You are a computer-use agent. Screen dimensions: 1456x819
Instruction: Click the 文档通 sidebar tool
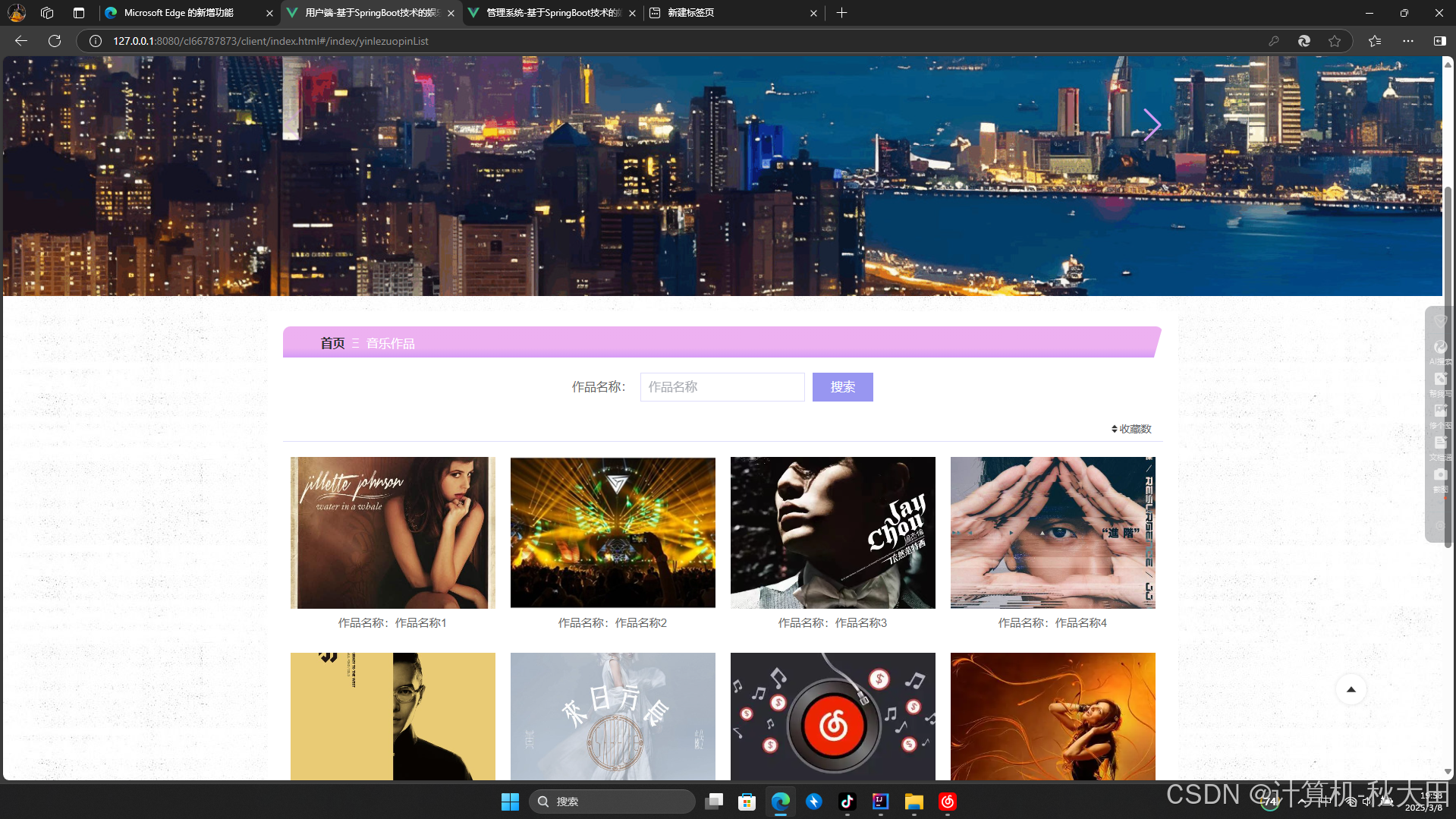point(1440,448)
